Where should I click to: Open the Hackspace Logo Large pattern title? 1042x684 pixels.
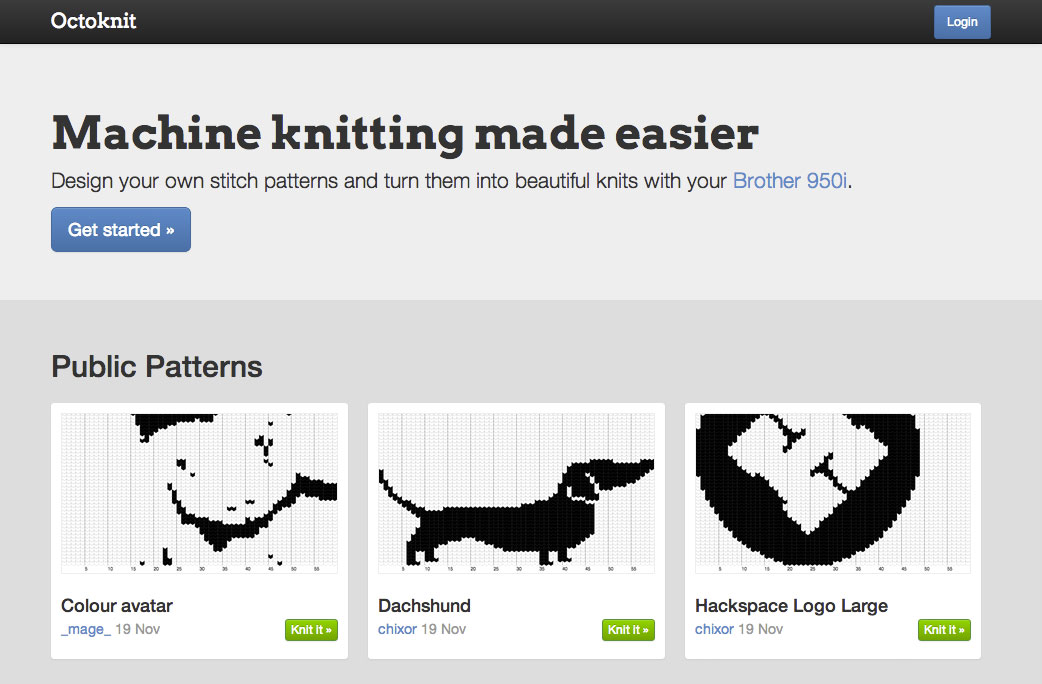point(791,605)
